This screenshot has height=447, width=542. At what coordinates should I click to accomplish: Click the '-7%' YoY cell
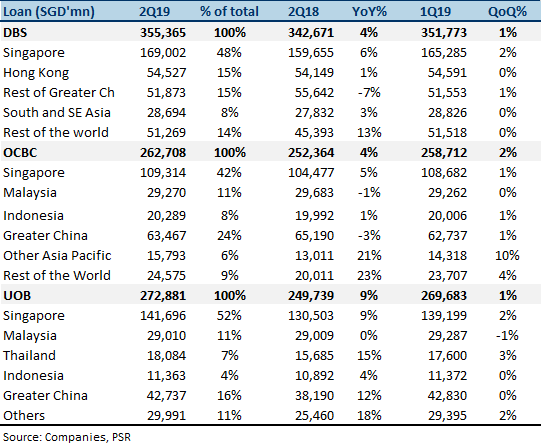(x=369, y=93)
